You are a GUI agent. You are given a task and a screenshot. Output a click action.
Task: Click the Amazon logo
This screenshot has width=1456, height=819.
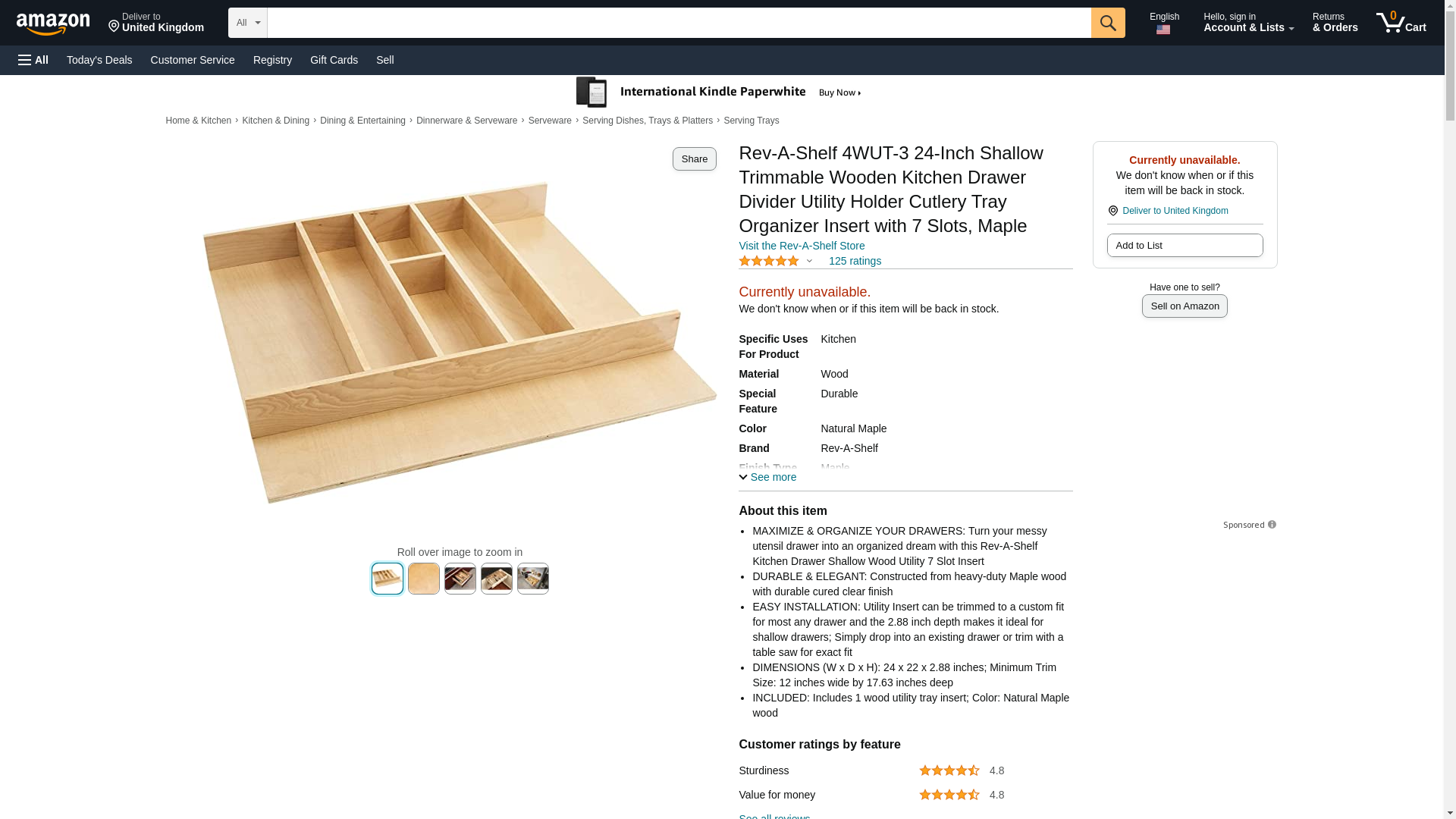coord(53,24)
